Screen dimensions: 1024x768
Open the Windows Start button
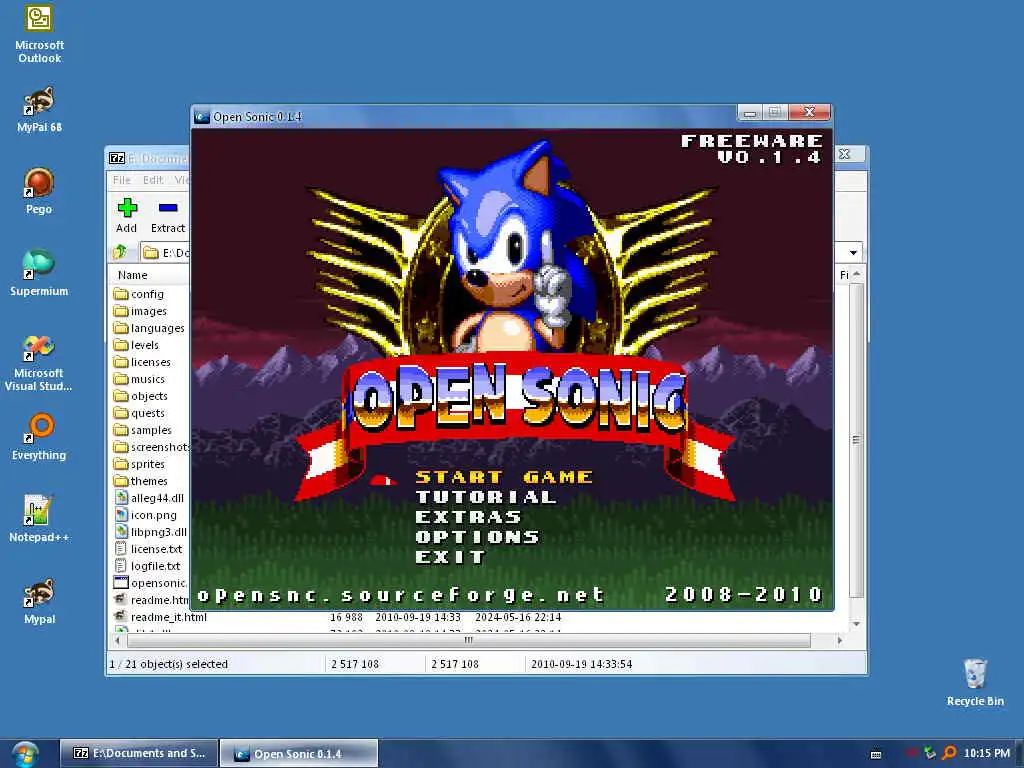click(x=25, y=754)
